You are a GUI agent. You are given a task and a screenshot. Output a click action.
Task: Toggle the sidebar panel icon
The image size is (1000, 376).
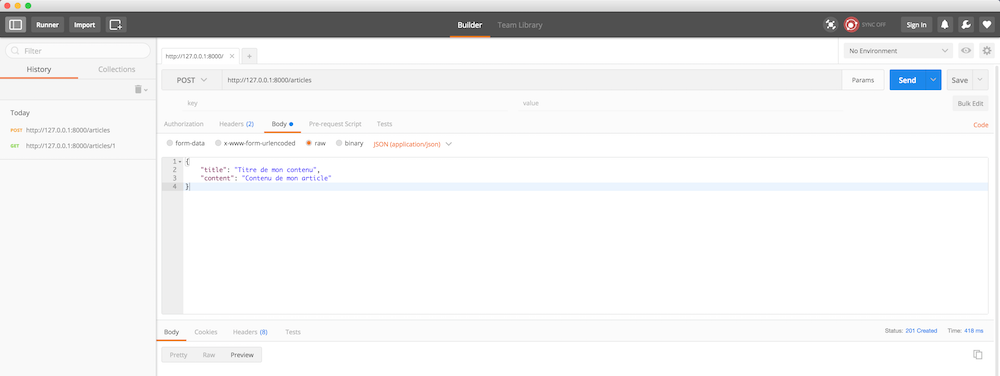(15, 25)
